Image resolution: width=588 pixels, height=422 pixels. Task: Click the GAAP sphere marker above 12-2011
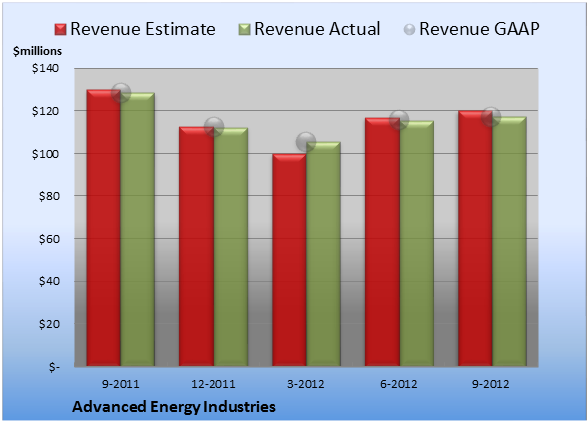click(x=214, y=127)
